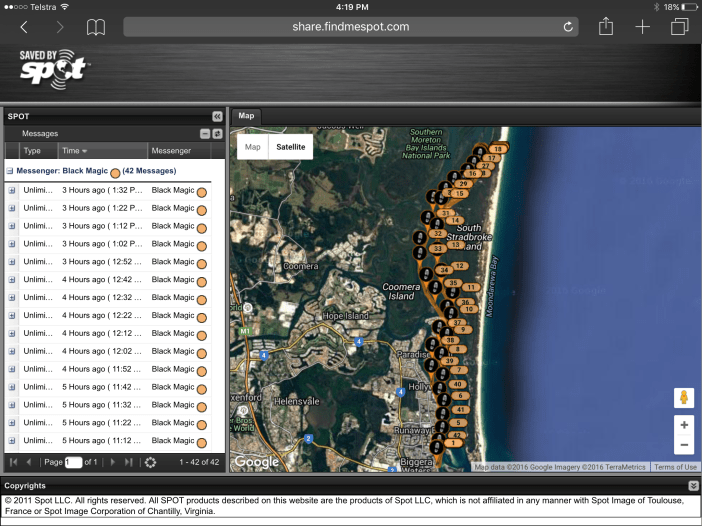Click the Saved by SPOT logo
Viewport: 702px width, 526px height.
(x=55, y=68)
